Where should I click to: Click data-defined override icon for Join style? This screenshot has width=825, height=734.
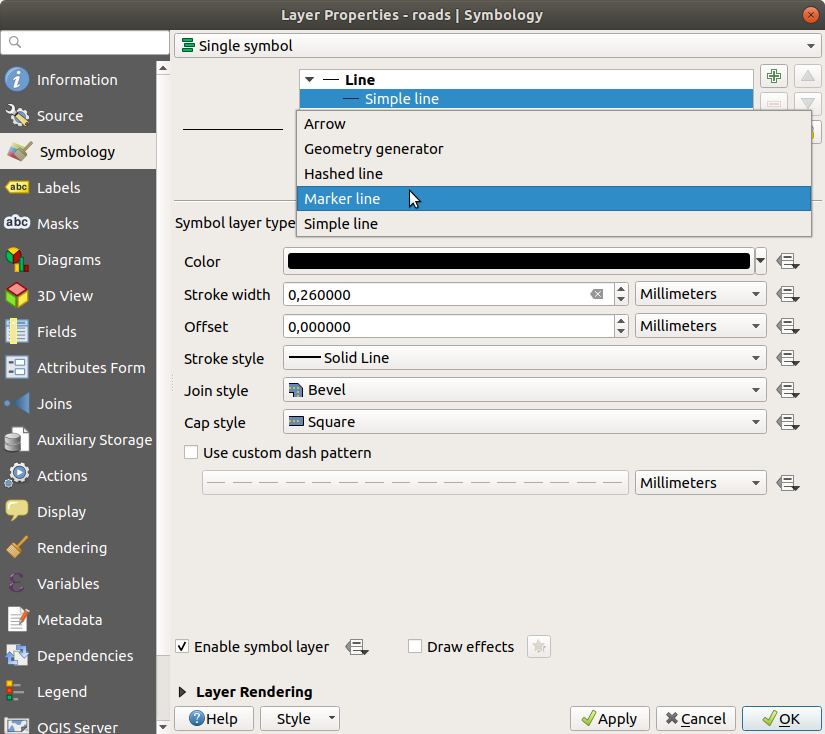pos(788,391)
